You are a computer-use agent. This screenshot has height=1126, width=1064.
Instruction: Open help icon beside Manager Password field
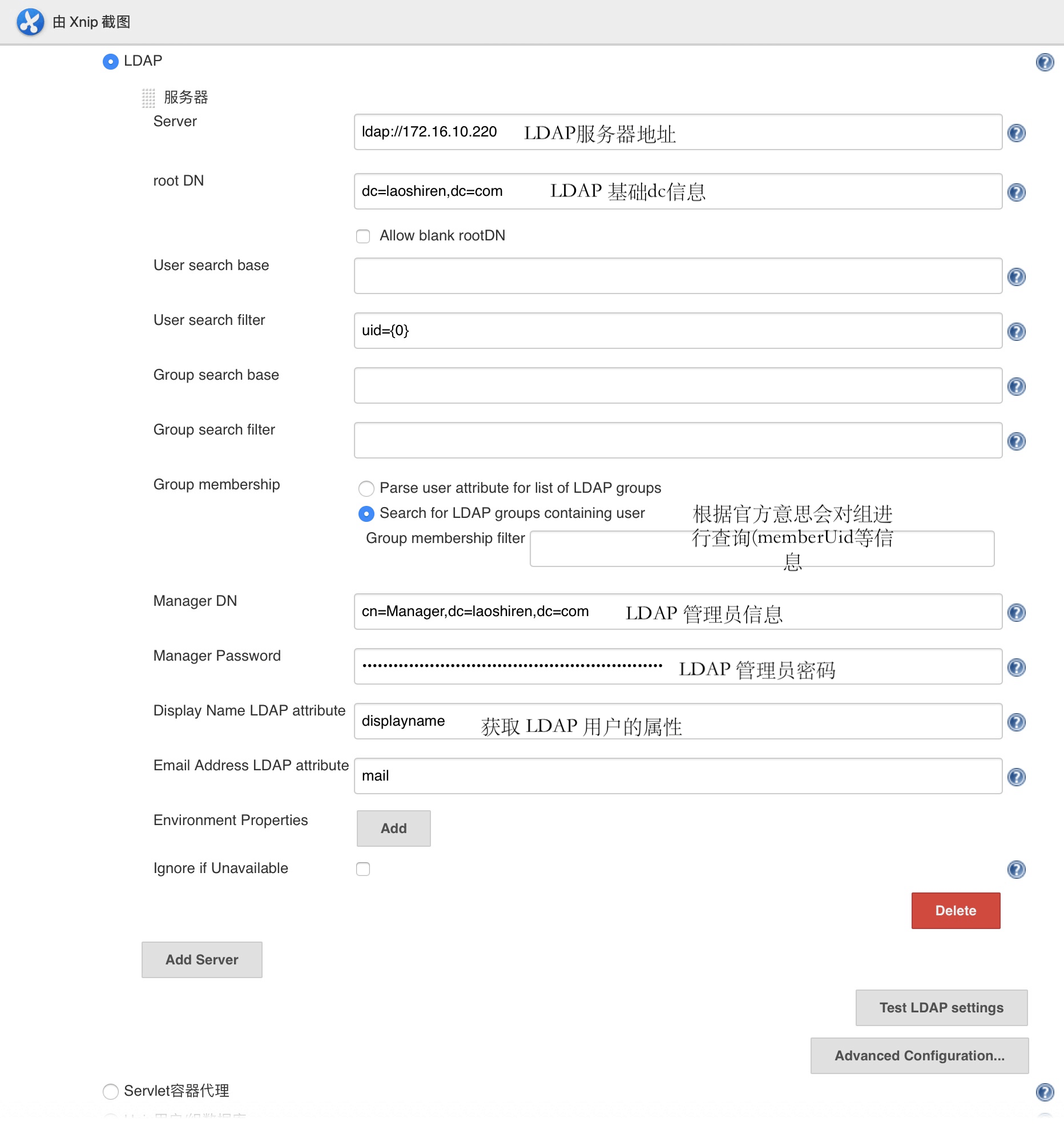point(1017,667)
